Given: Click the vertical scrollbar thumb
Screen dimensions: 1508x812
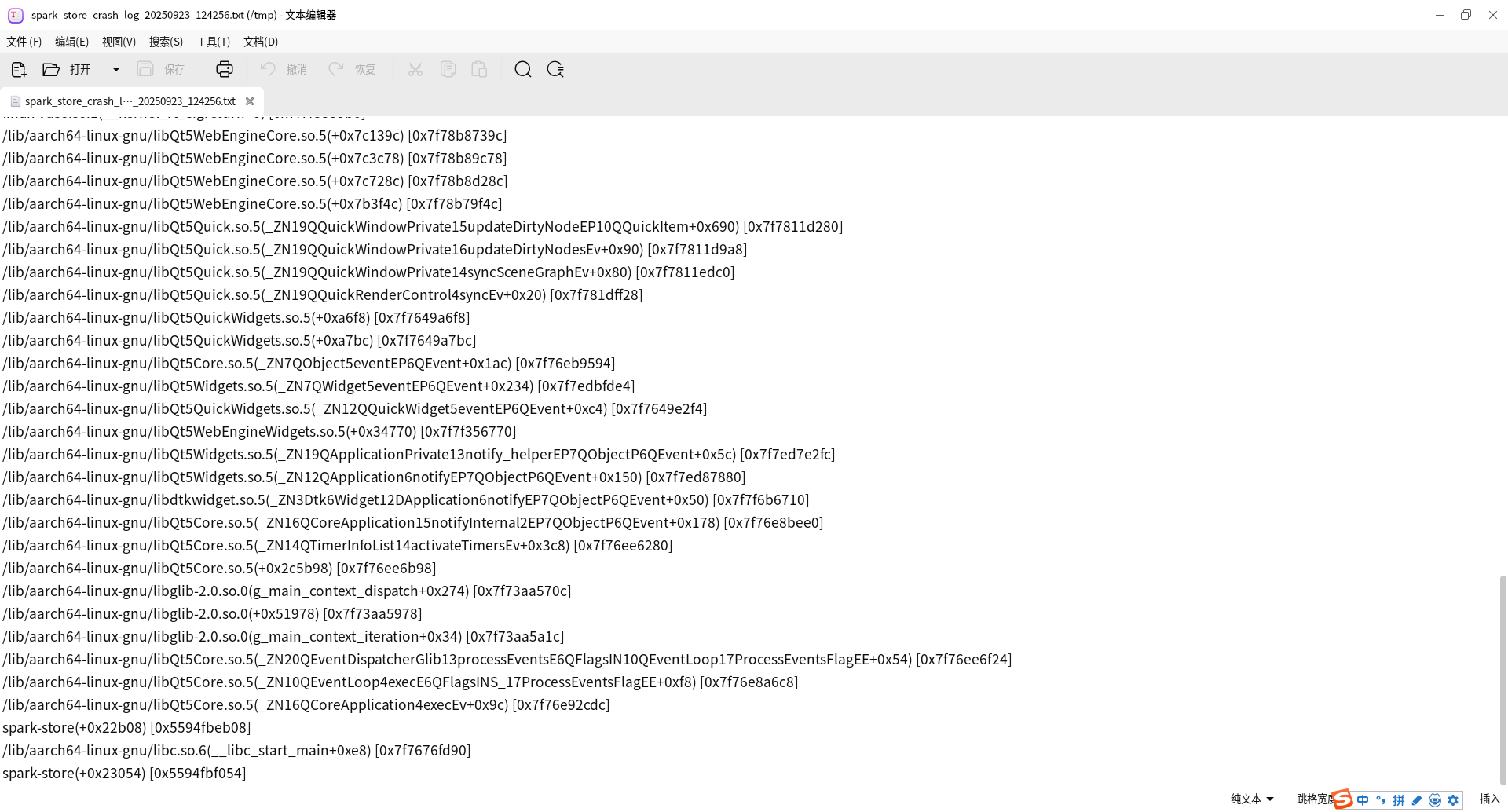Looking at the screenshot, I should [1503, 679].
